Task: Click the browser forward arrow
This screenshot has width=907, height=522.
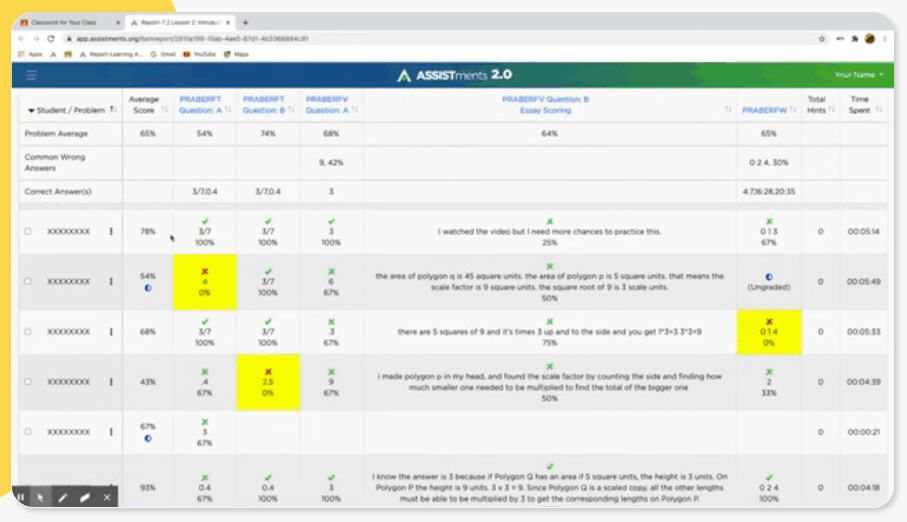Action: click(36, 39)
